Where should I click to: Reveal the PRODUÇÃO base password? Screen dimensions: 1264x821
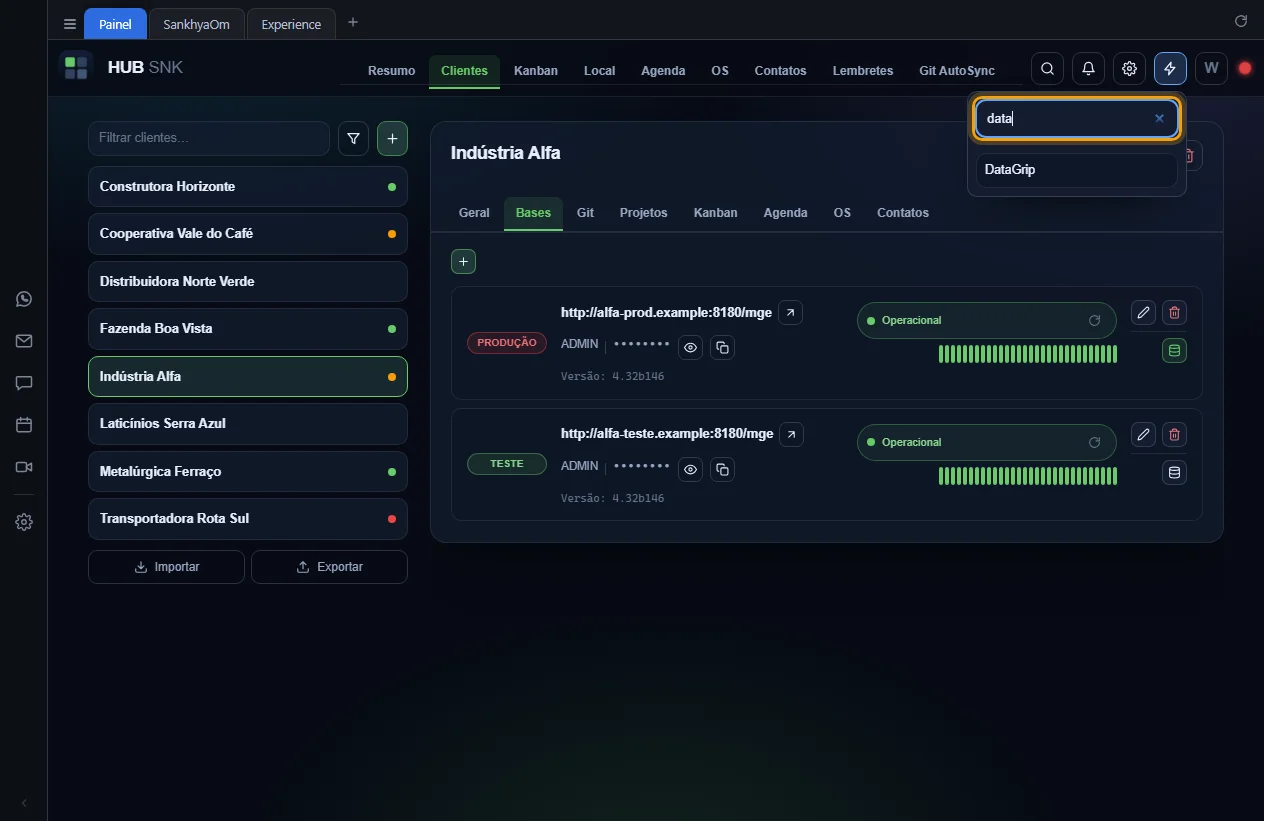coord(690,348)
